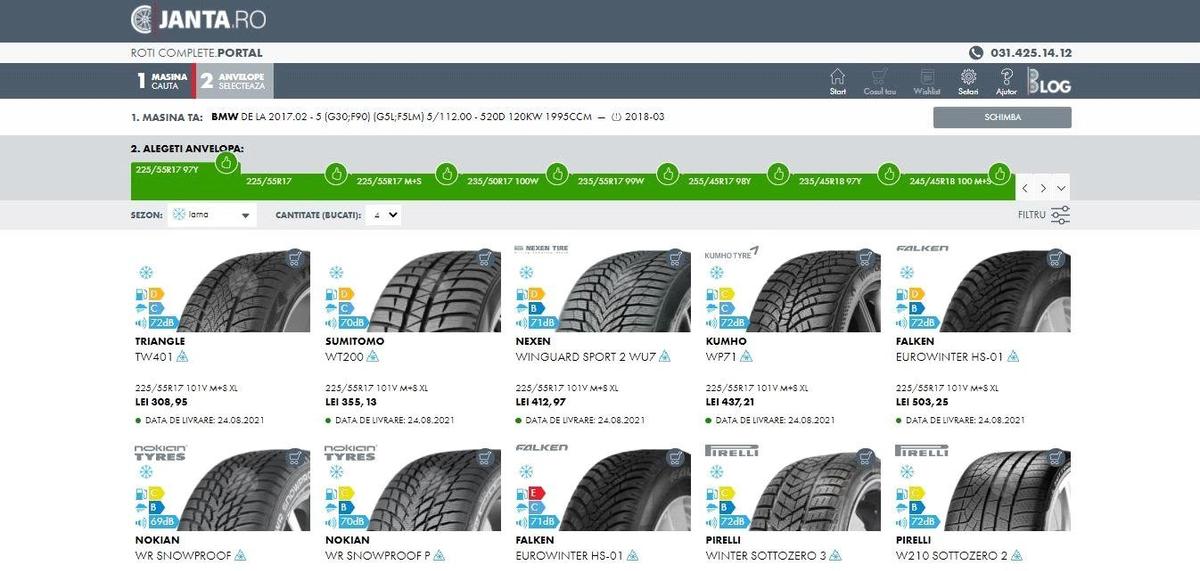Open Triangle TW401 tyre image

(245, 291)
